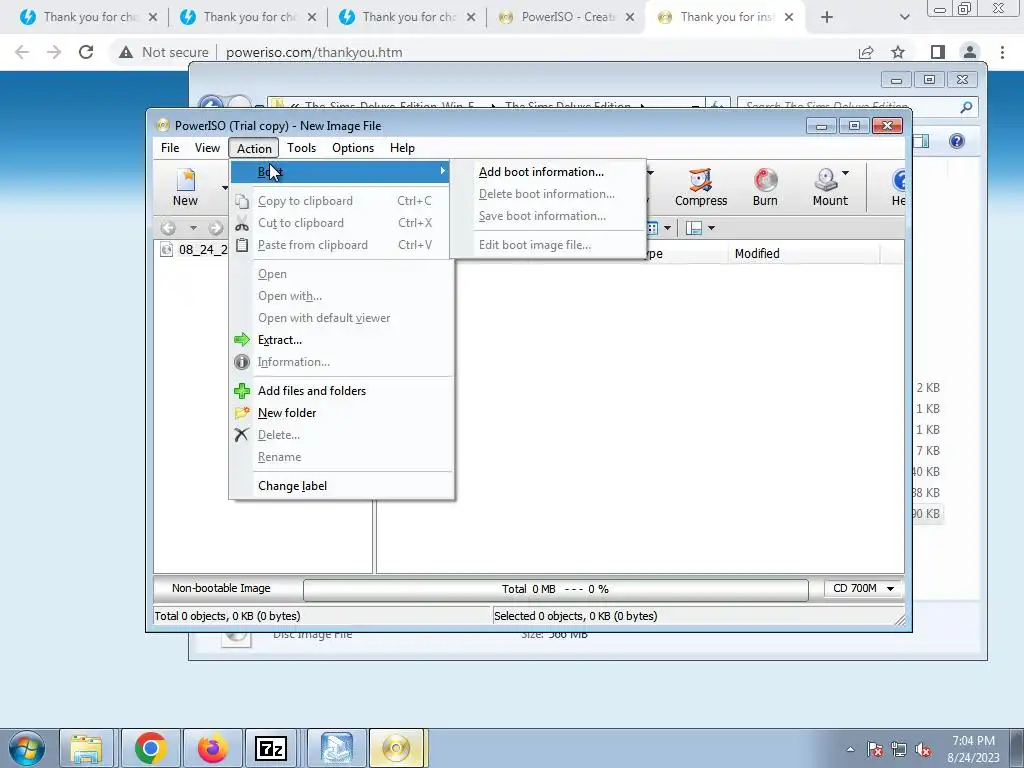
Task: Click the muted volume tray icon
Action: 923,750
